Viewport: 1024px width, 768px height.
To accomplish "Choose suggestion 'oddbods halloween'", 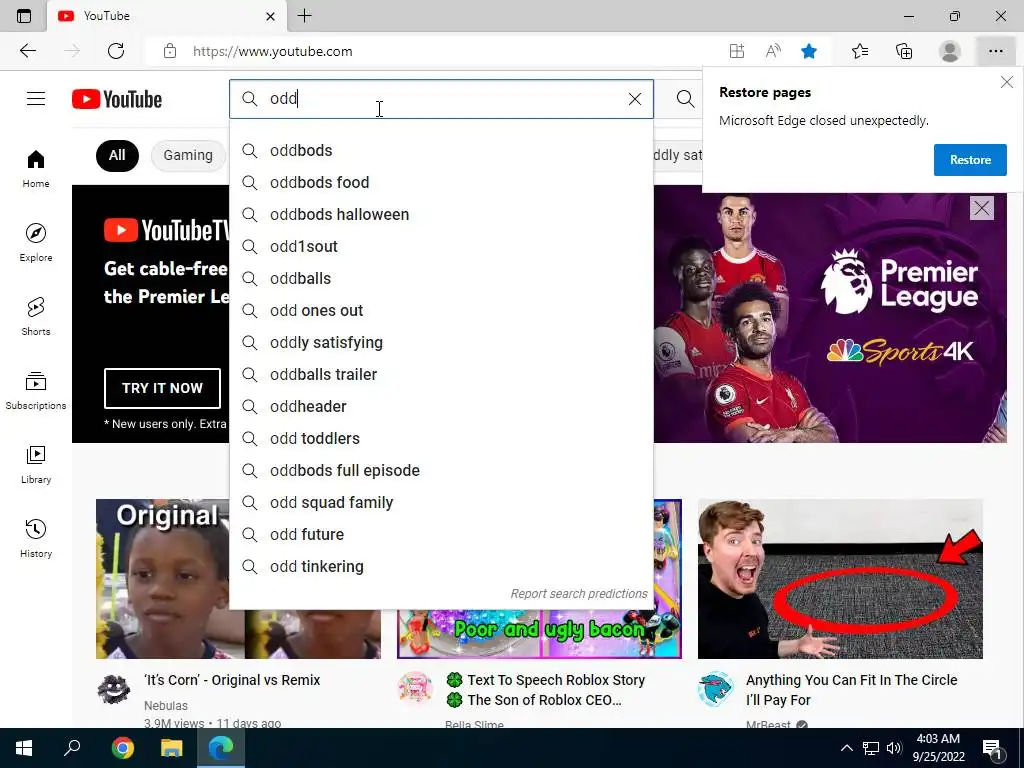I will (x=441, y=214).
